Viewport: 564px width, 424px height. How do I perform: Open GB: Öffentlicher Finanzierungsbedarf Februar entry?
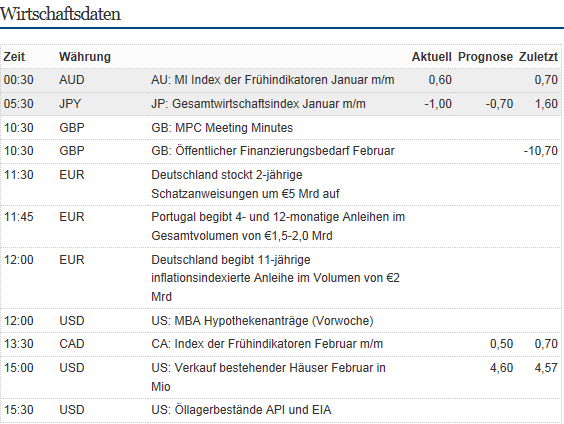pos(273,151)
